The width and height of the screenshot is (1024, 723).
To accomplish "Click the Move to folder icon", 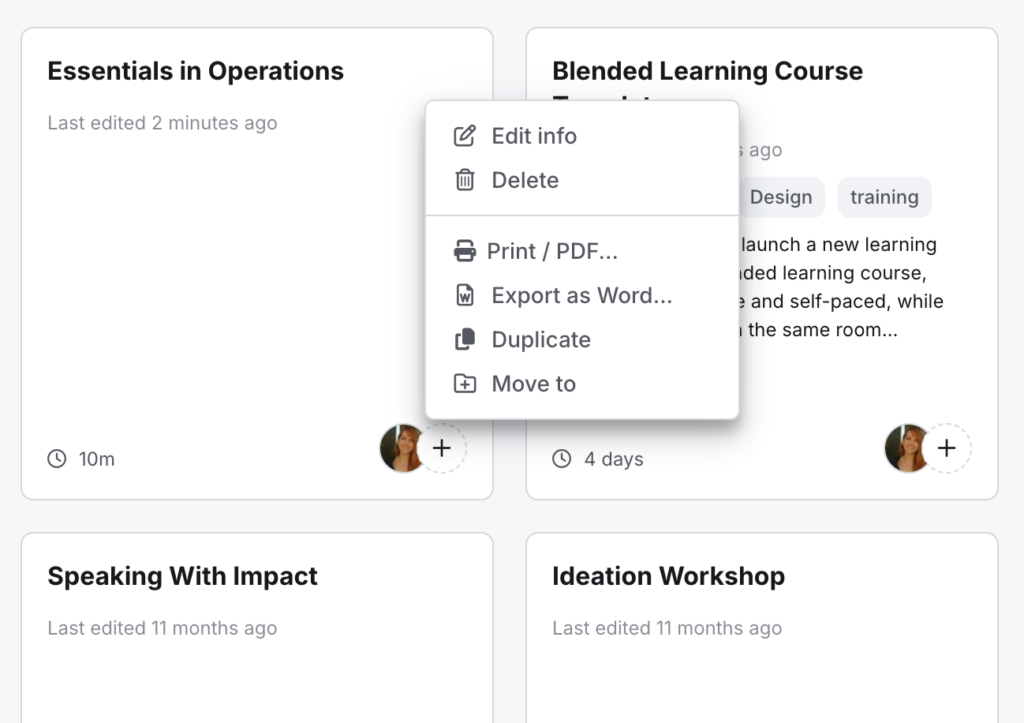I will point(464,383).
